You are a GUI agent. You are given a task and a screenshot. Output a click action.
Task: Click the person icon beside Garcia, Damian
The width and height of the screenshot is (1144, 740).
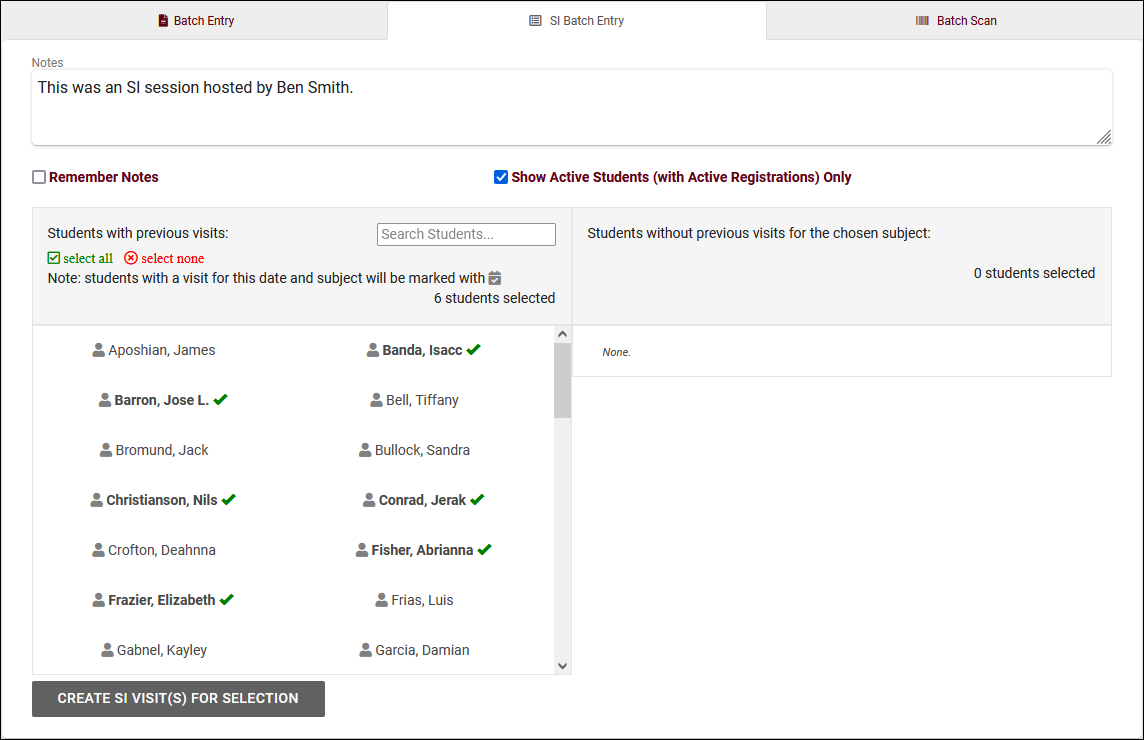click(x=365, y=650)
